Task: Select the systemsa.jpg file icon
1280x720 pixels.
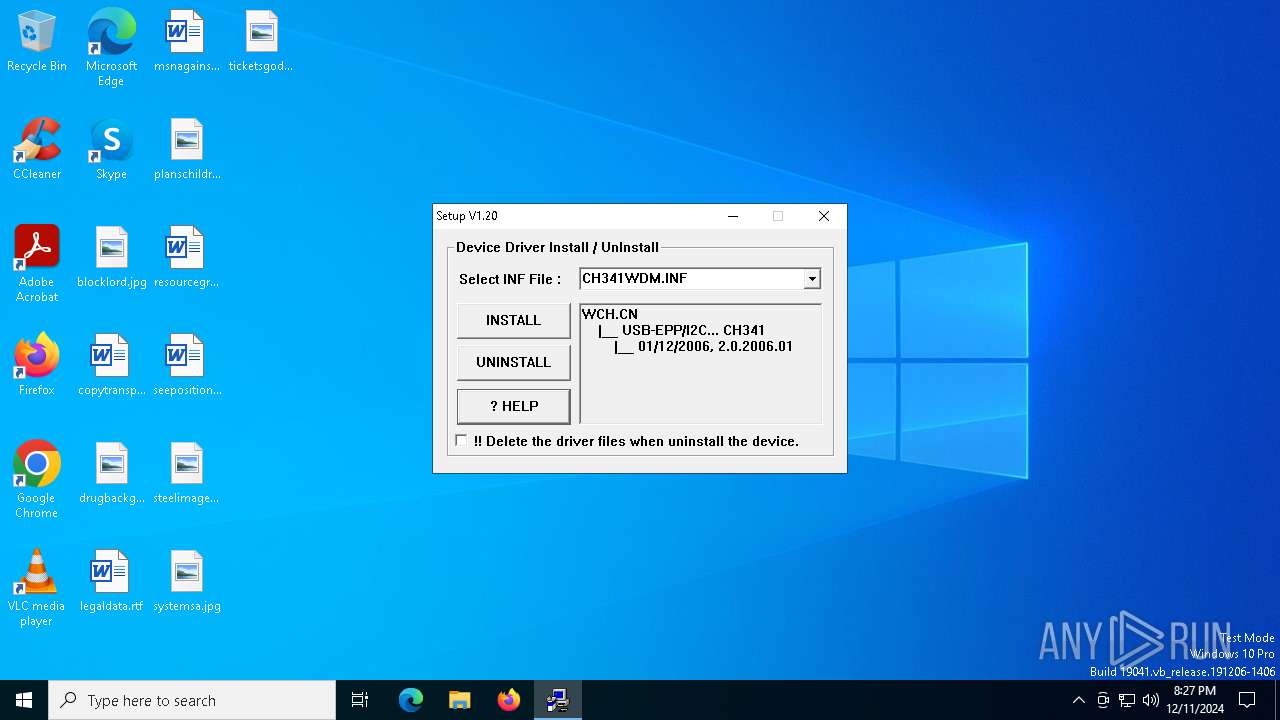Action: click(x=187, y=582)
